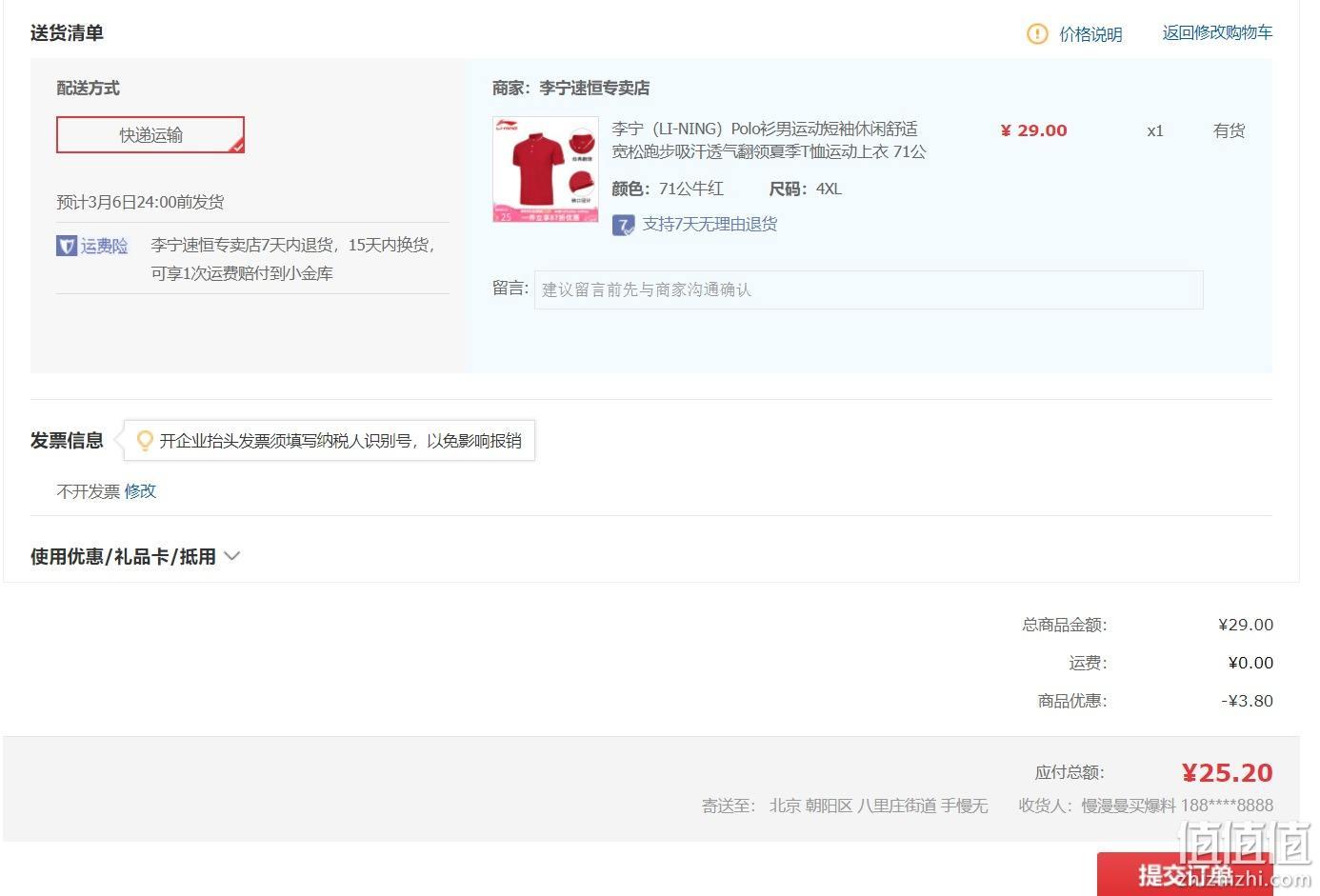
Task: Click the 运费险 shield icon
Action: tap(66, 246)
